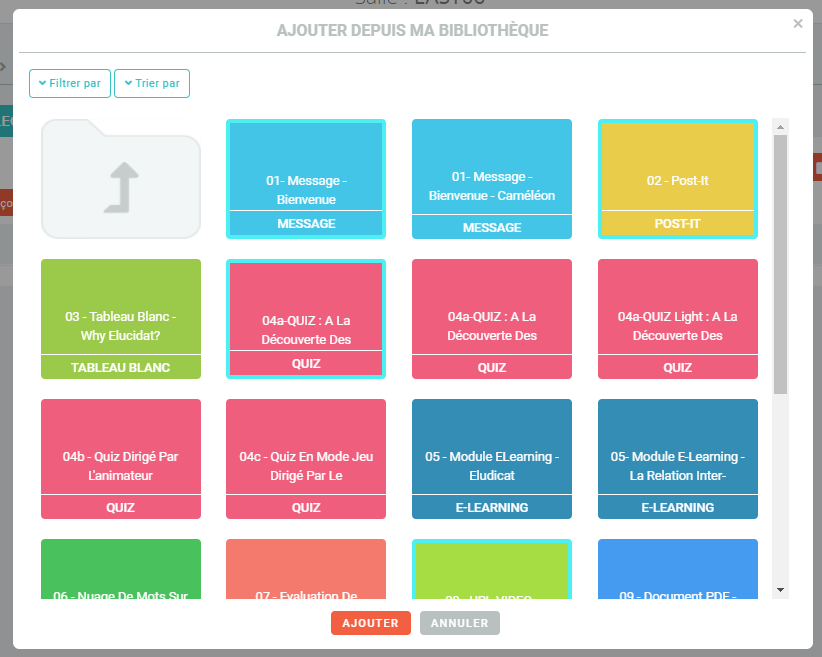Select the 02 - Post-It card

pos(678,179)
